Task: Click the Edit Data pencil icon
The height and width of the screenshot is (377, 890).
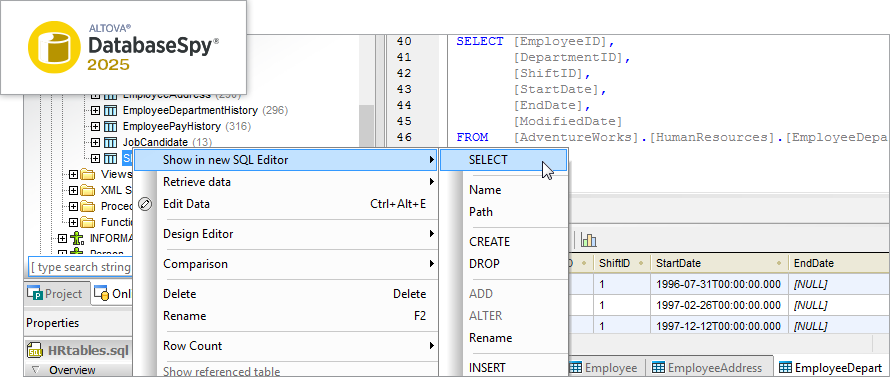Action: tap(146, 204)
